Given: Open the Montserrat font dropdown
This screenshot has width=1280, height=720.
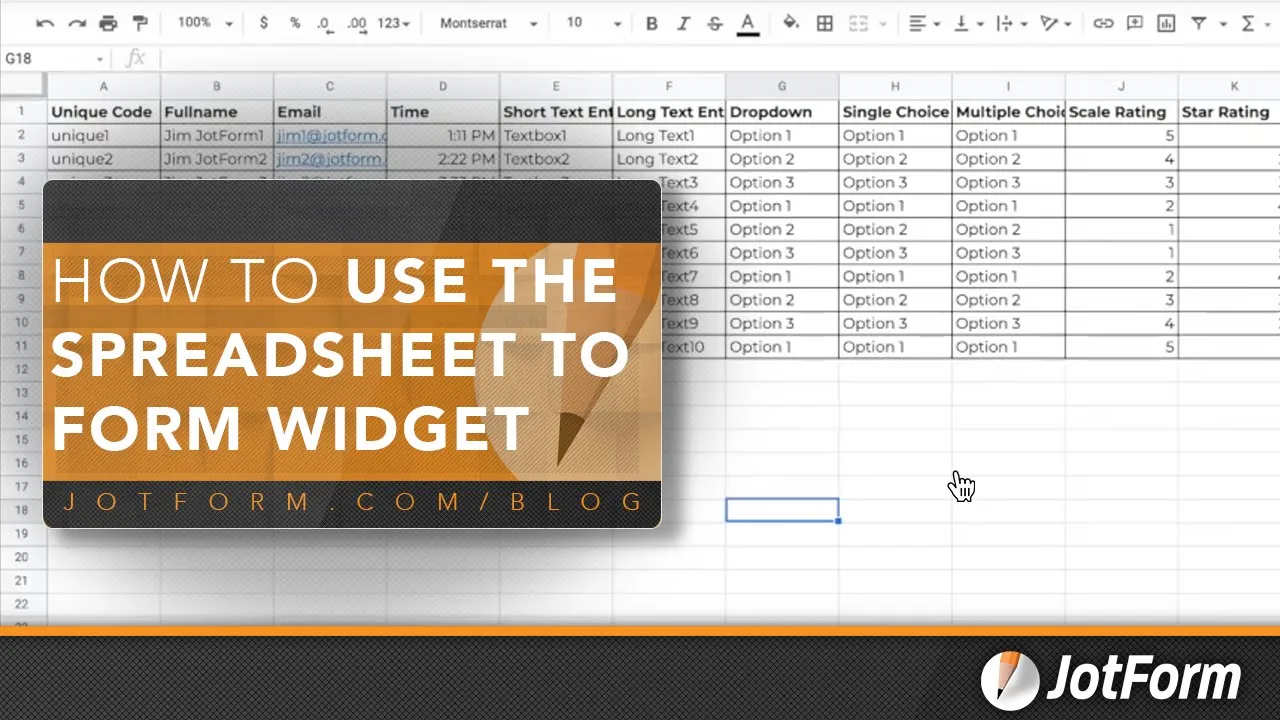Looking at the screenshot, I should (488, 23).
